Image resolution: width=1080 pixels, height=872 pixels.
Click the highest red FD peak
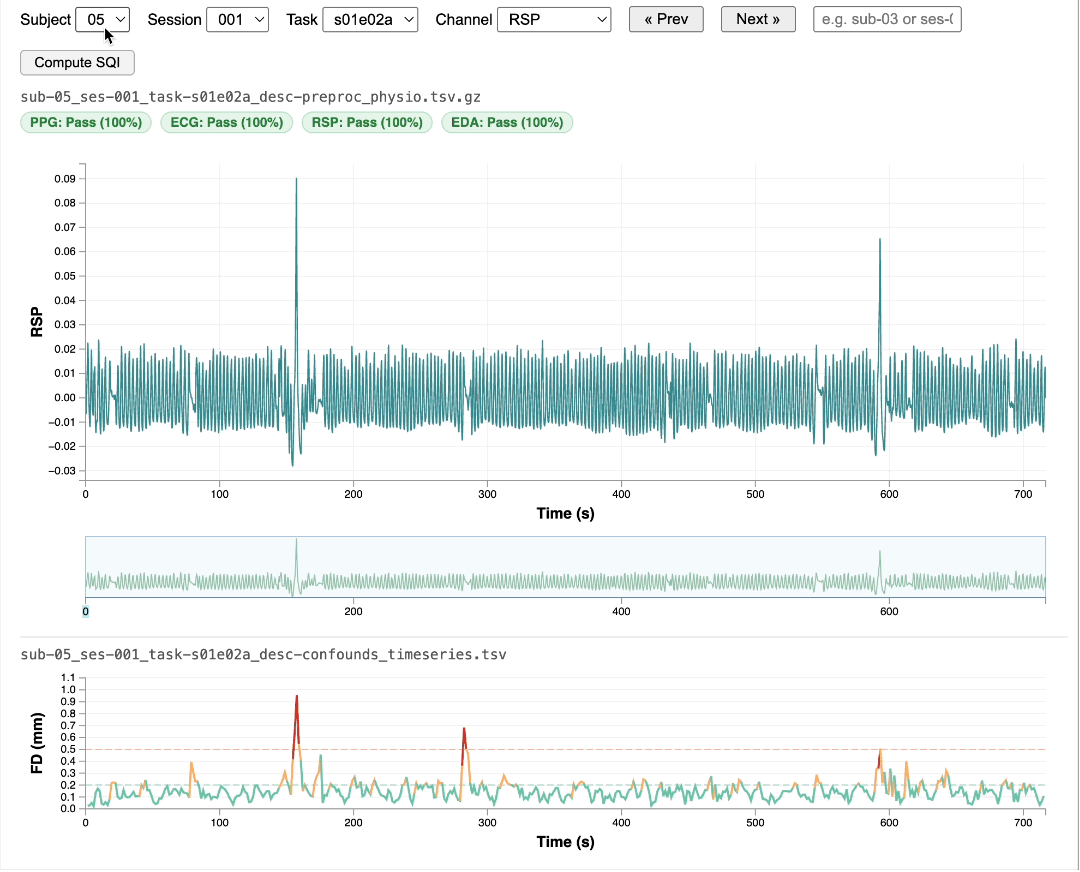[296, 698]
